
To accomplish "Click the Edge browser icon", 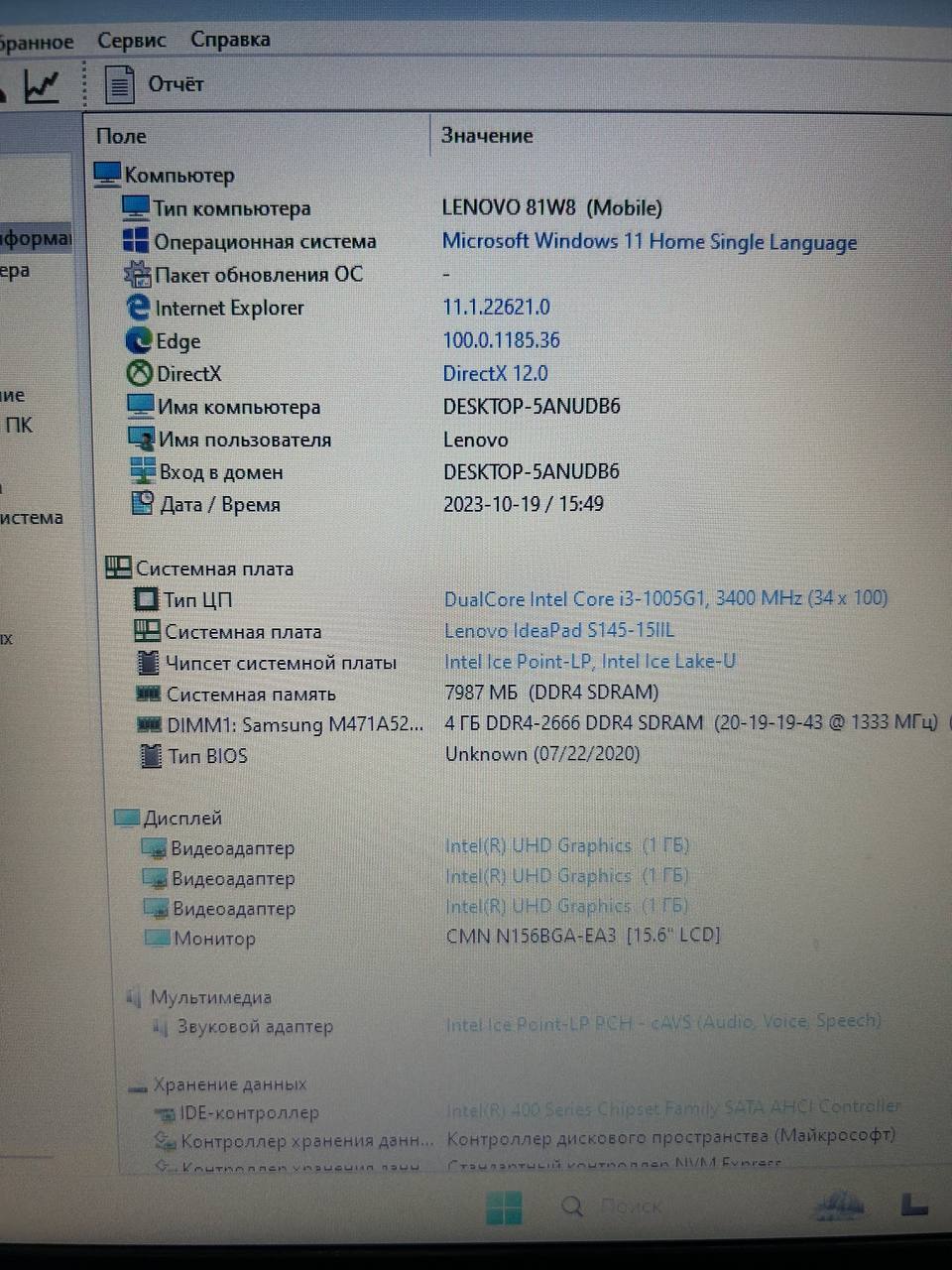I will [138, 340].
